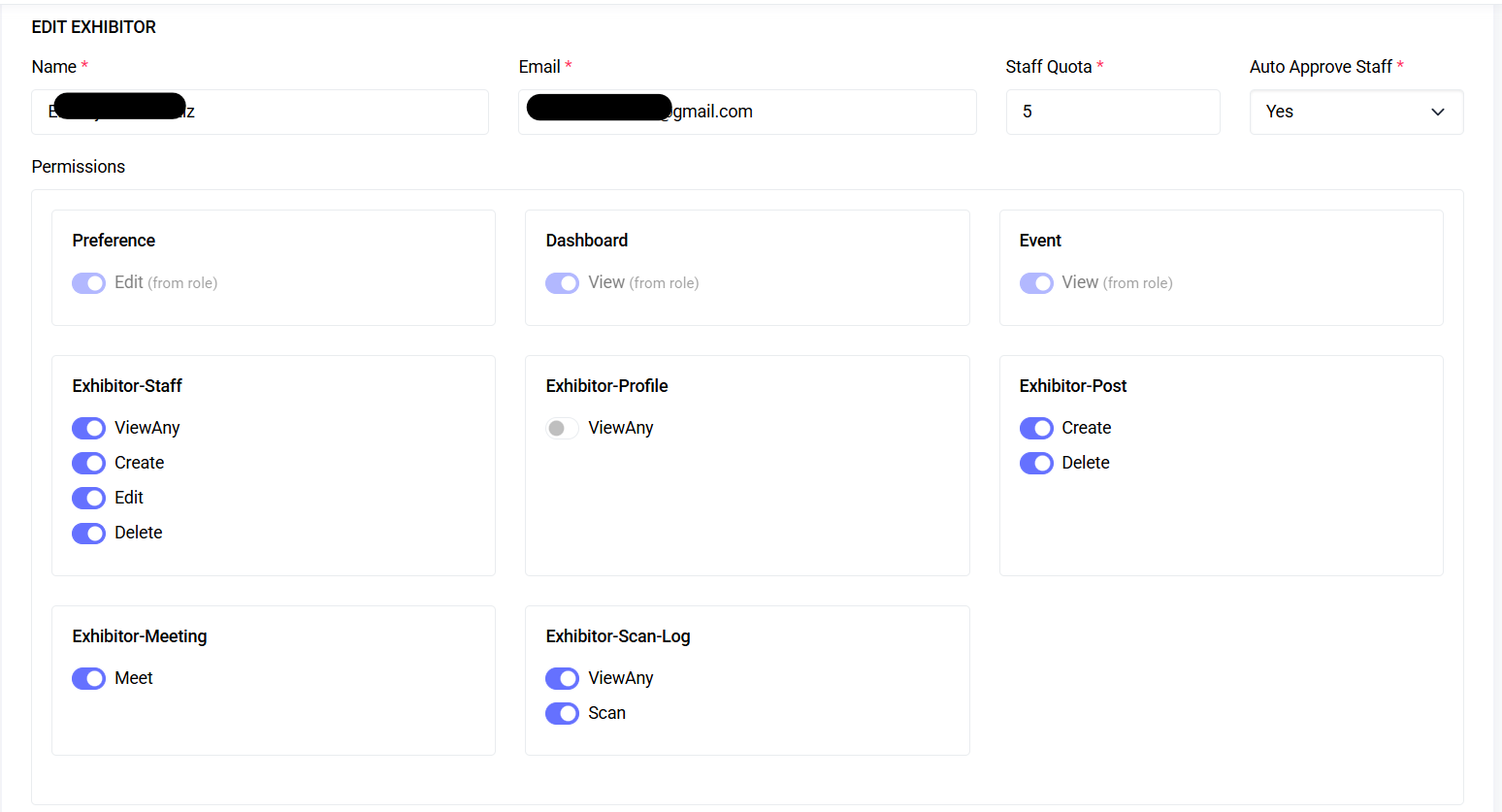Disable the Create toggle under Exhibitor-Post
Image resolution: width=1502 pixels, height=812 pixels.
pos(1036,428)
